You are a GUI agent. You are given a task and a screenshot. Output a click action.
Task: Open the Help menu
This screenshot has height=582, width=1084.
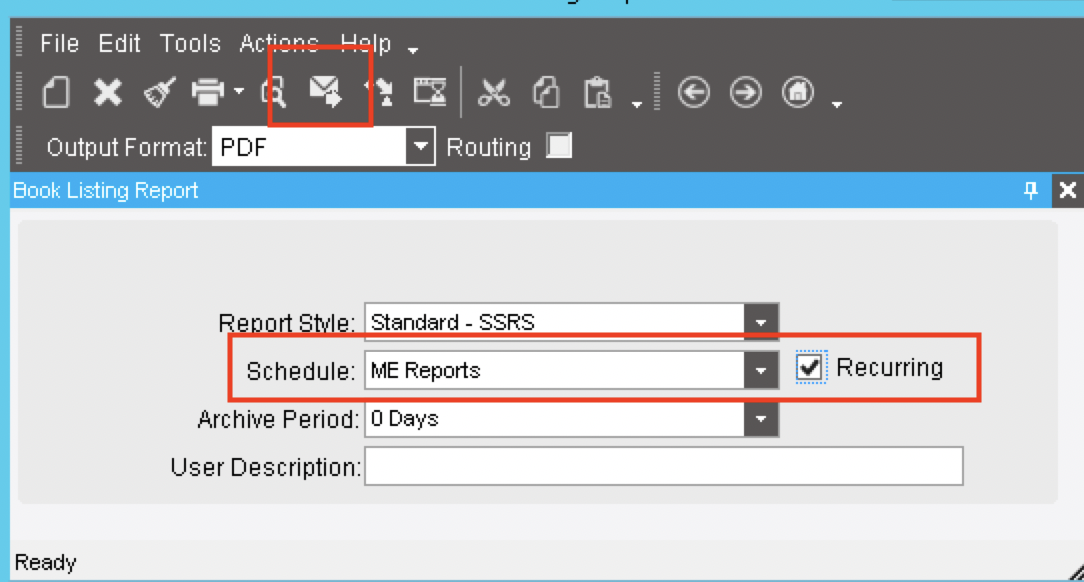point(366,44)
